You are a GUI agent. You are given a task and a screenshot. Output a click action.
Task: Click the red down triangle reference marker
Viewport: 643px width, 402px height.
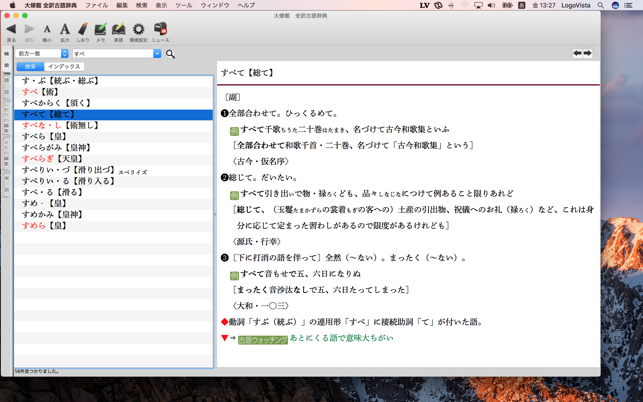click(x=224, y=338)
